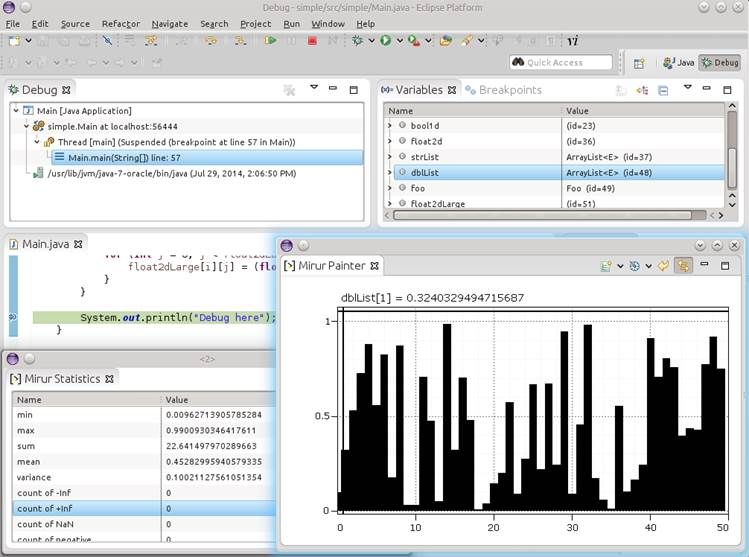749x557 pixels.
Task: Click the breakpoint marker beside the println line
Action: [x=12, y=317]
